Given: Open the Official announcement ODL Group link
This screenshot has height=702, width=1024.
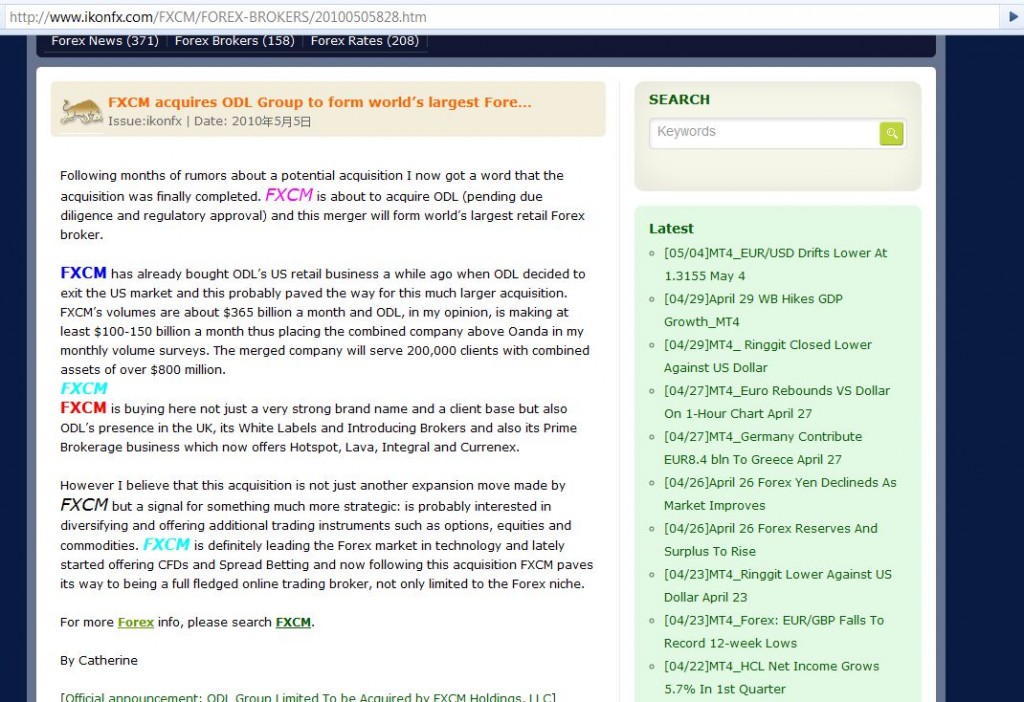Looking at the screenshot, I should (x=308, y=697).
